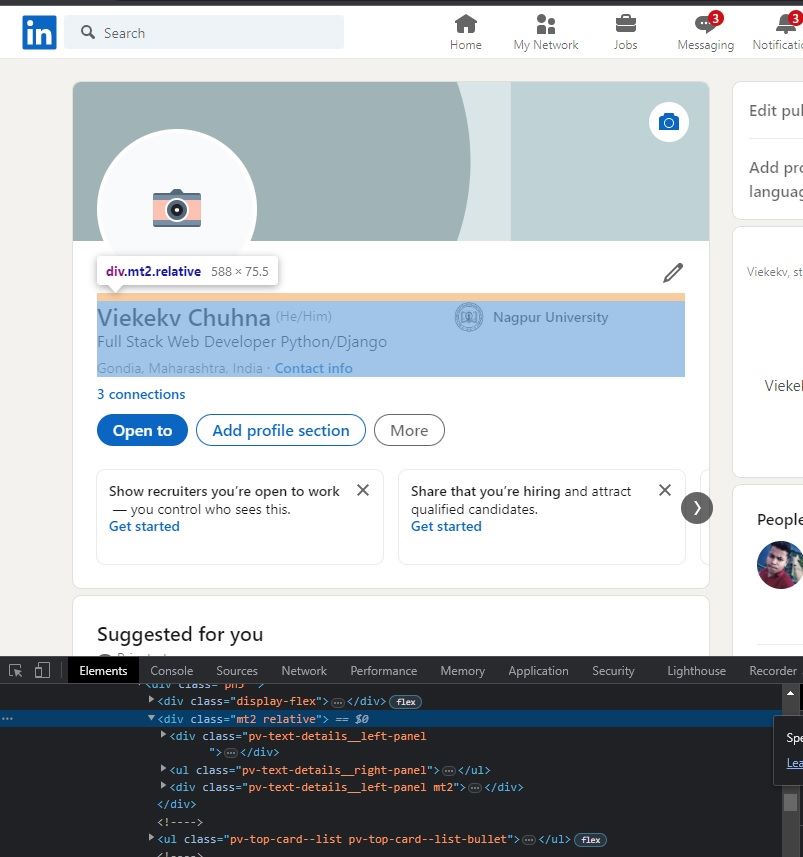Click ellipsis in pv-top-card--list ul node

(x=529, y=840)
